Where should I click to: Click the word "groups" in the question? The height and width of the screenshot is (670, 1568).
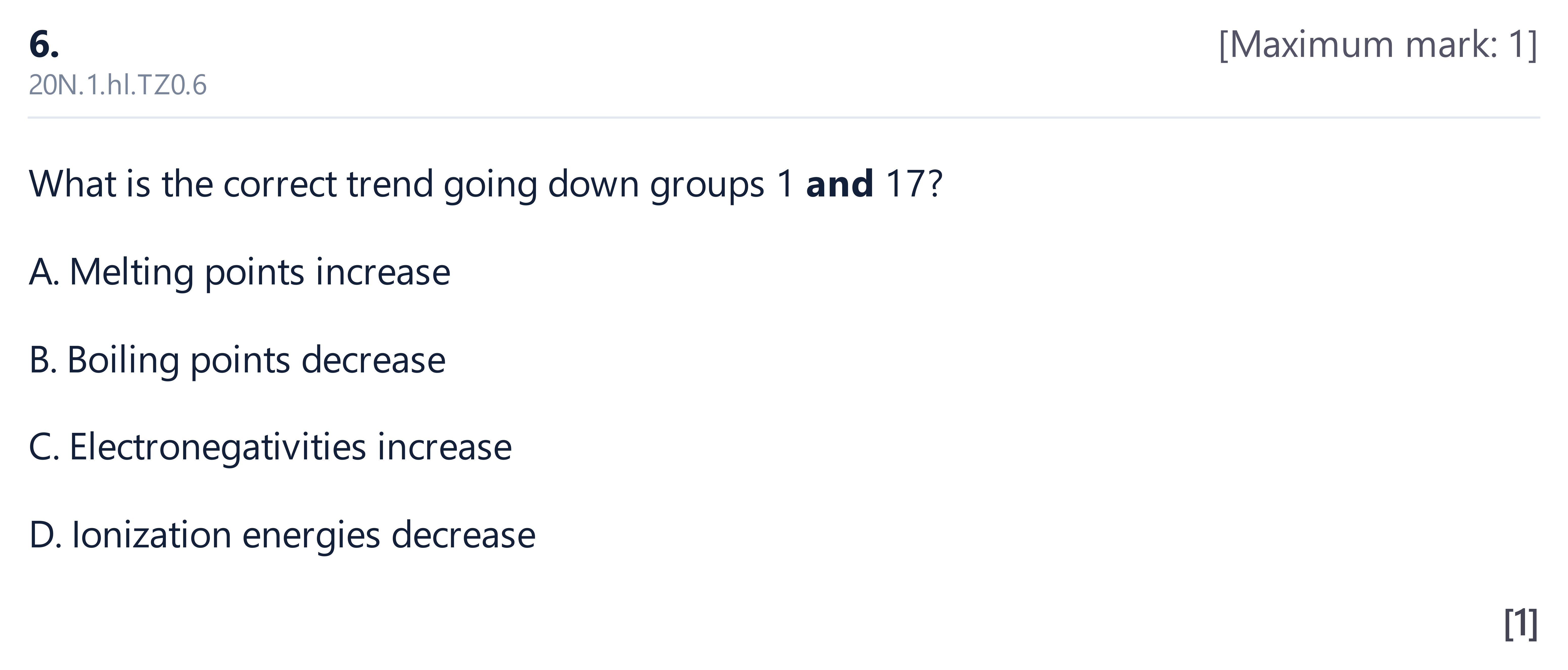[x=707, y=186]
